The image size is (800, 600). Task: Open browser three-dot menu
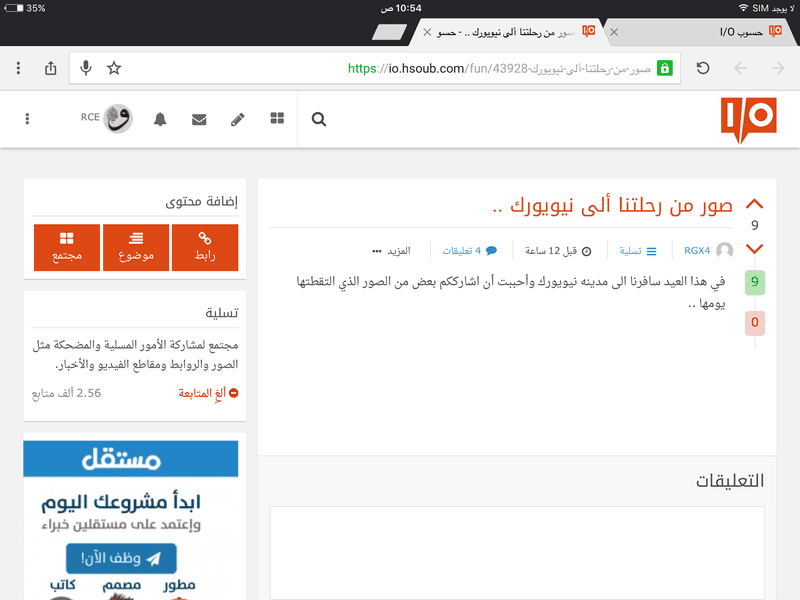18,68
